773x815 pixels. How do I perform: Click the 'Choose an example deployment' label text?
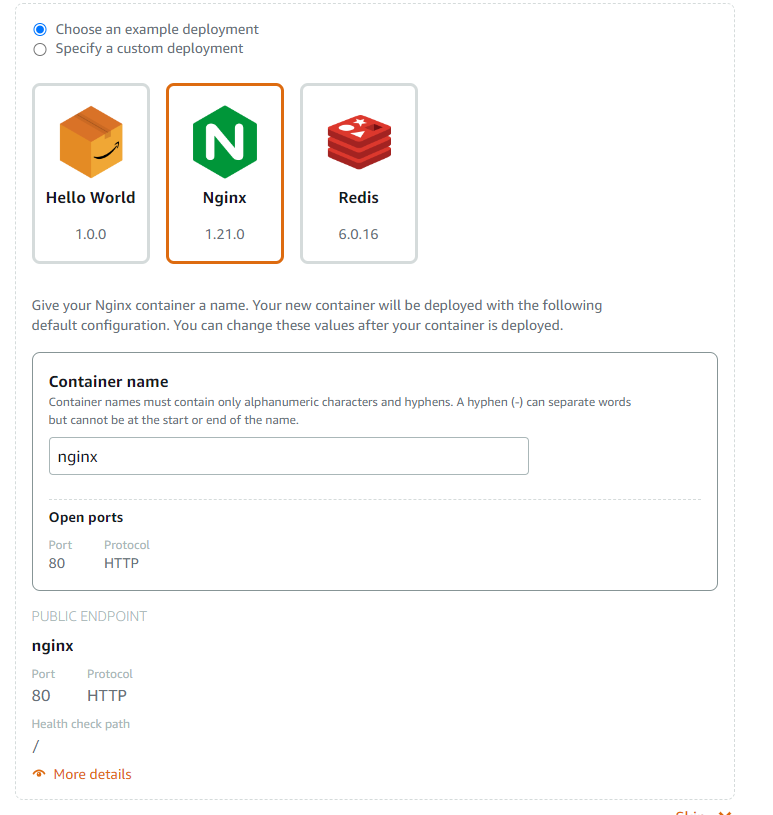tap(157, 29)
